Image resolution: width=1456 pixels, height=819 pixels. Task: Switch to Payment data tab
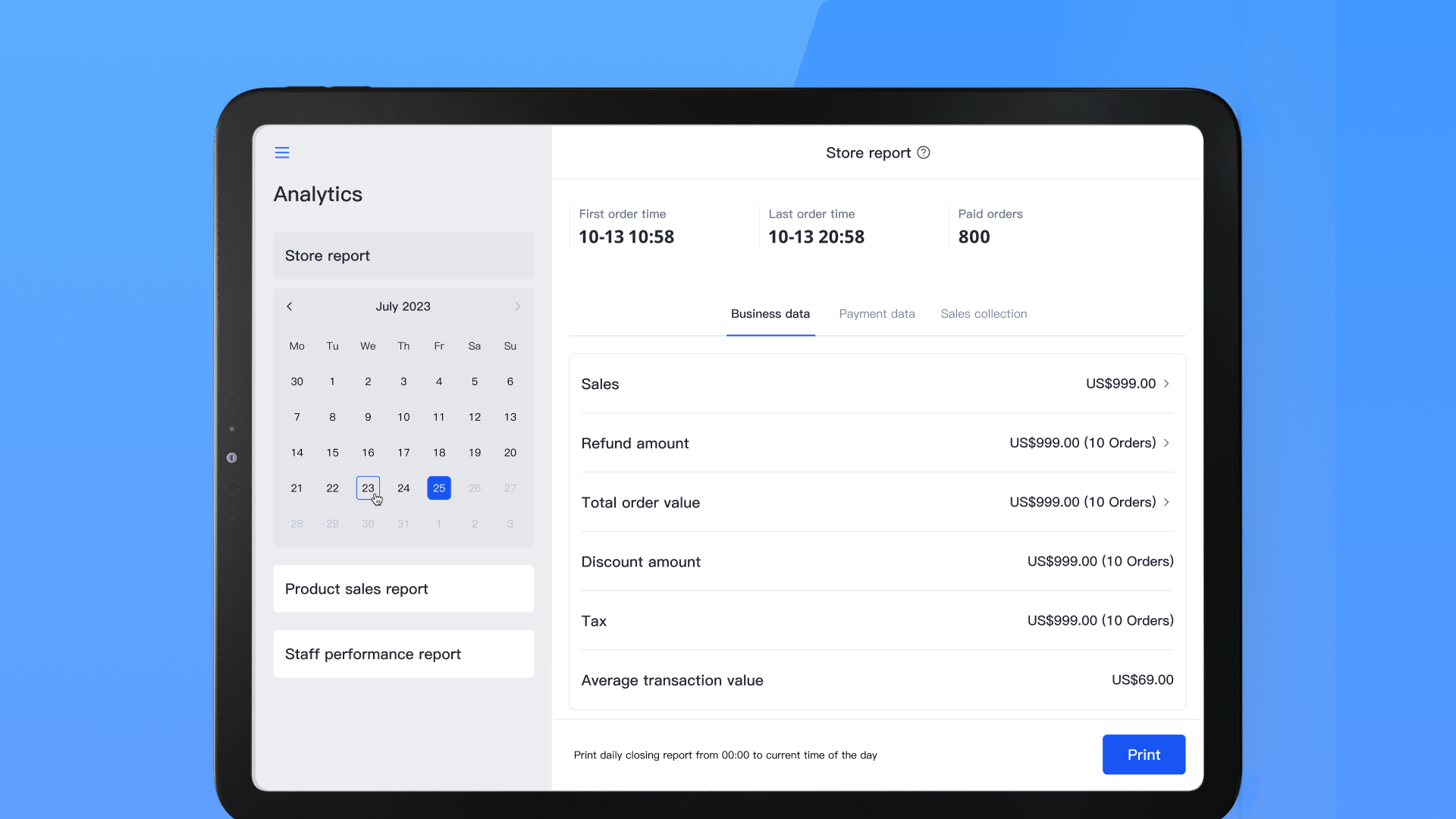click(877, 314)
